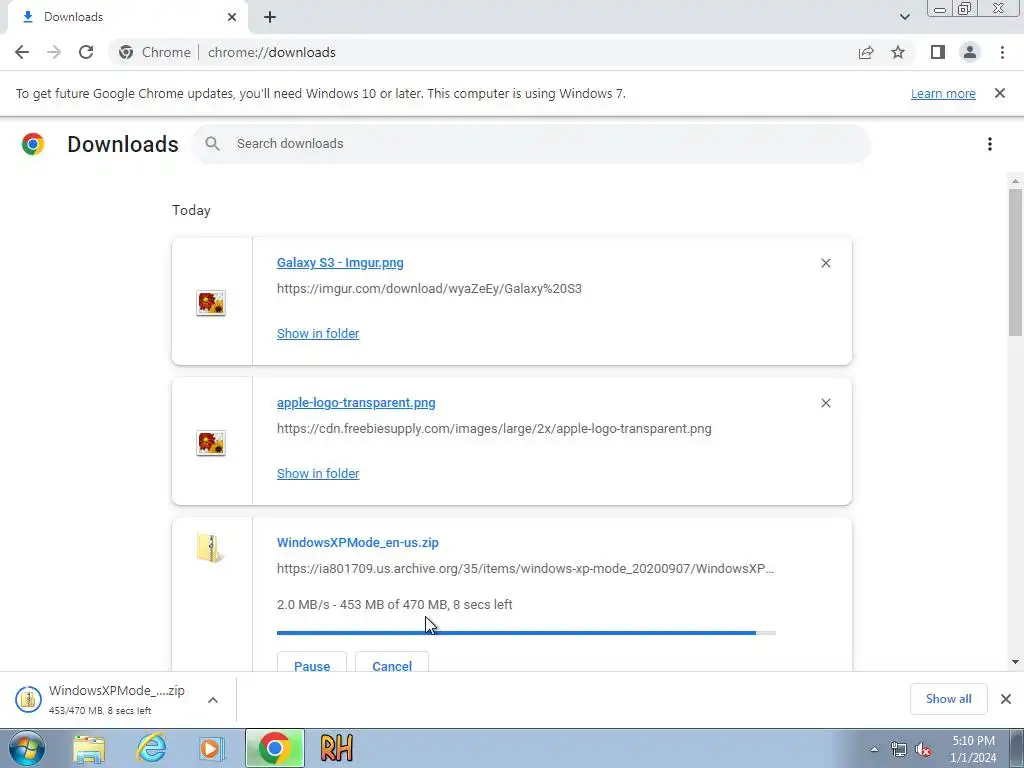Open apple-logo-transparent.png file link
The height and width of the screenshot is (768, 1024).
pyautogui.click(x=356, y=402)
